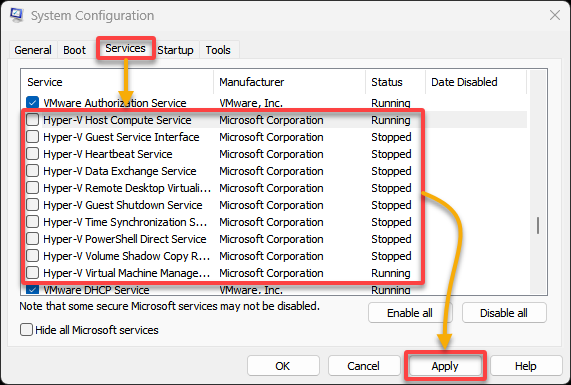571x385 pixels.
Task: Sort by the Service column header
Action: coord(117,82)
